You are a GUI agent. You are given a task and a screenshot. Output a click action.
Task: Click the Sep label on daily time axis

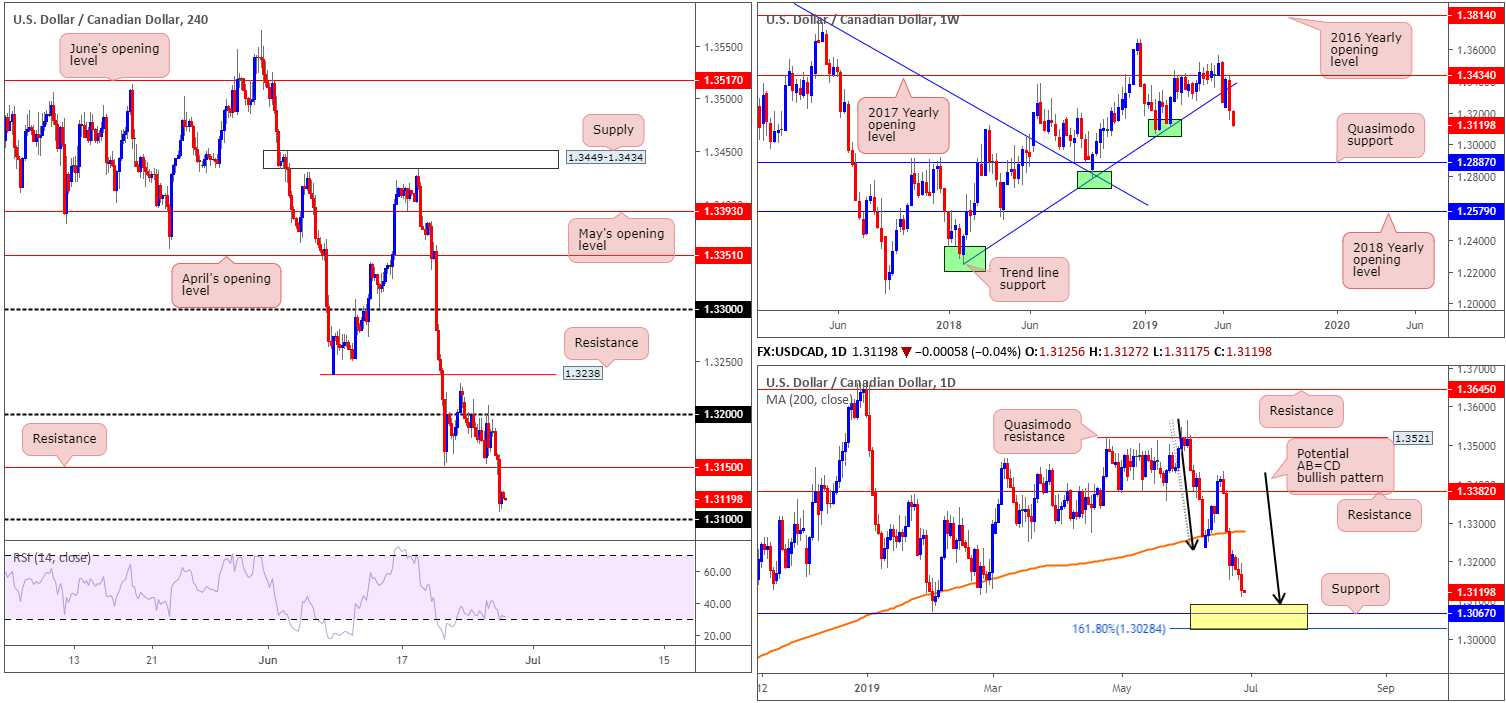(x=1384, y=689)
